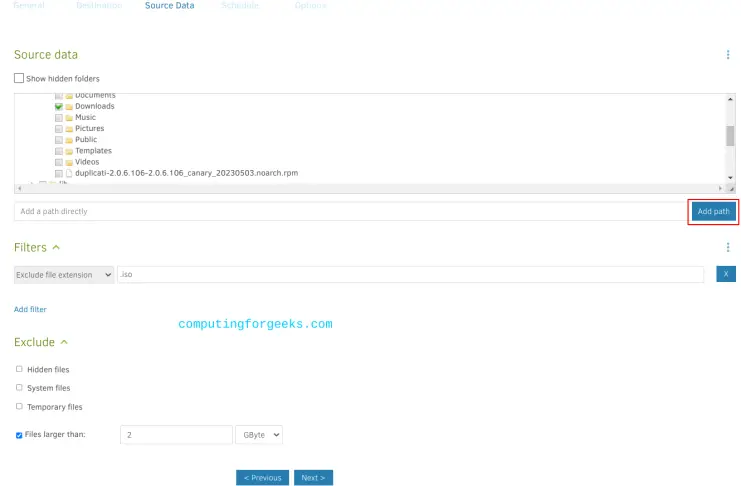Click the Pictures folder icon
This screenshot has width=741, height=486.
pos(69,129)
